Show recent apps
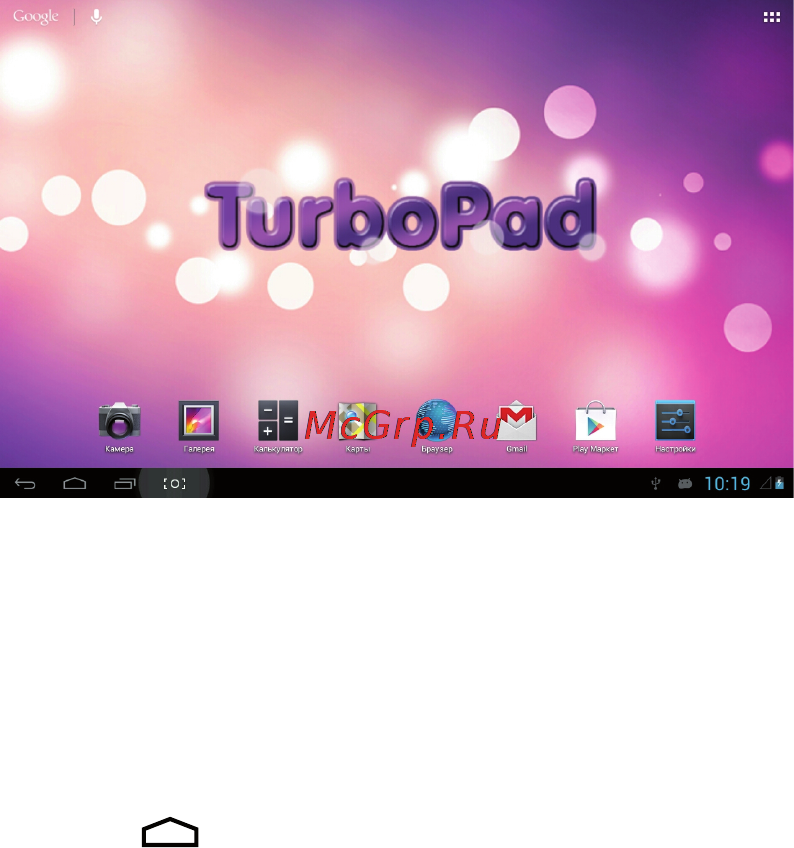 tap(124, 483)
